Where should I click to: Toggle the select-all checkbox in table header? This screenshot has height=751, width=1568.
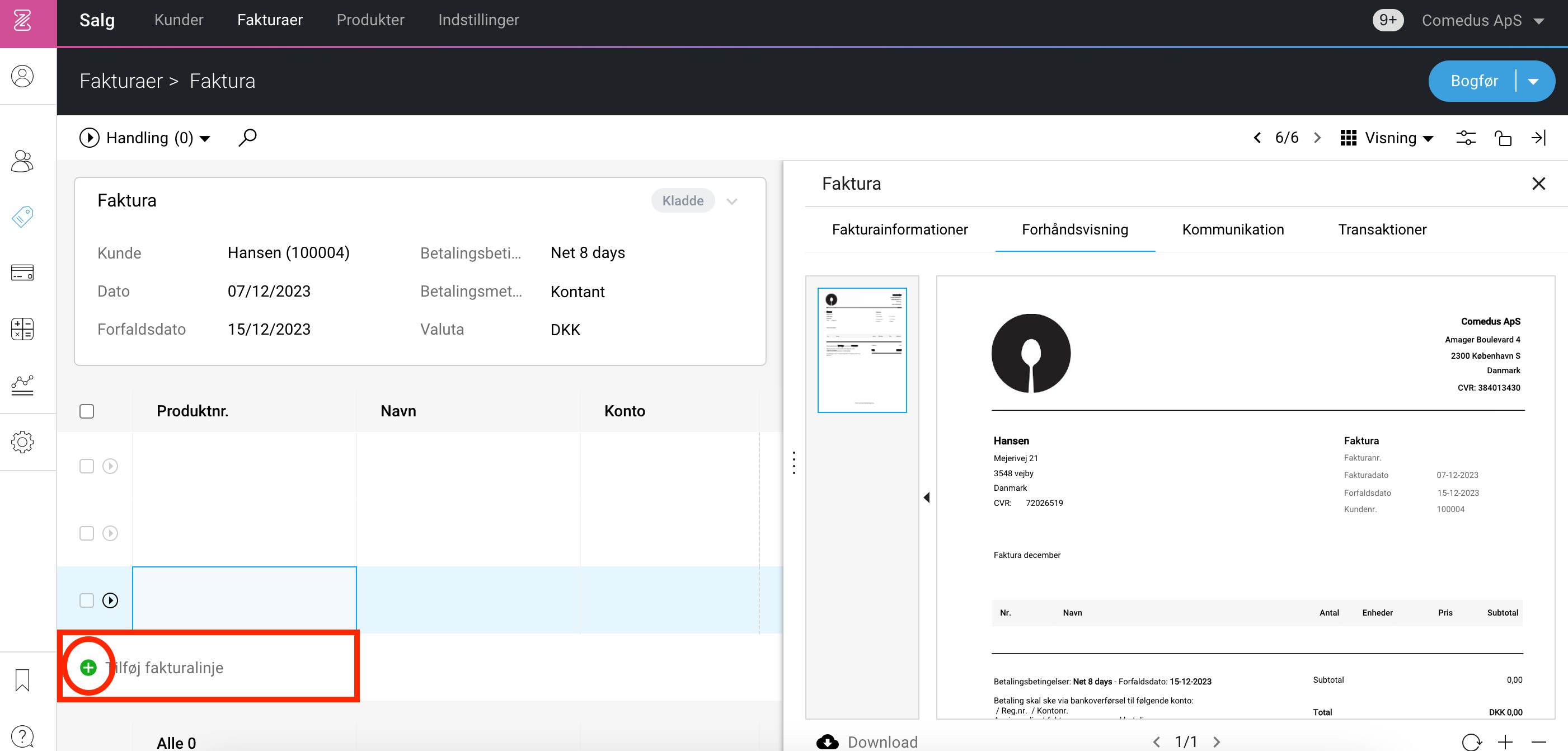pos(87,411)
